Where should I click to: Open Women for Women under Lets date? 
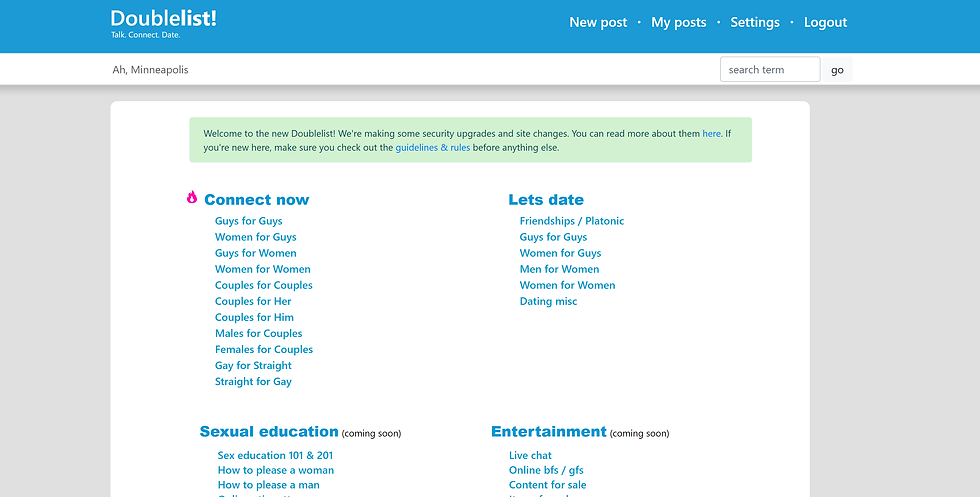click(568, 285)
